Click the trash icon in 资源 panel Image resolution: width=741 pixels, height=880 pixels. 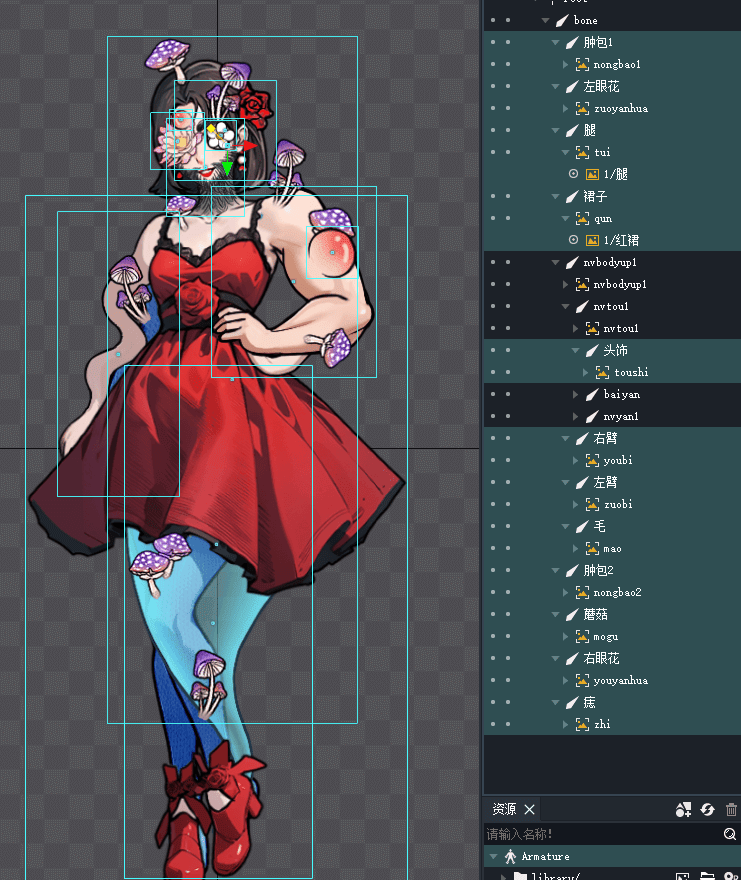[731, 810]
